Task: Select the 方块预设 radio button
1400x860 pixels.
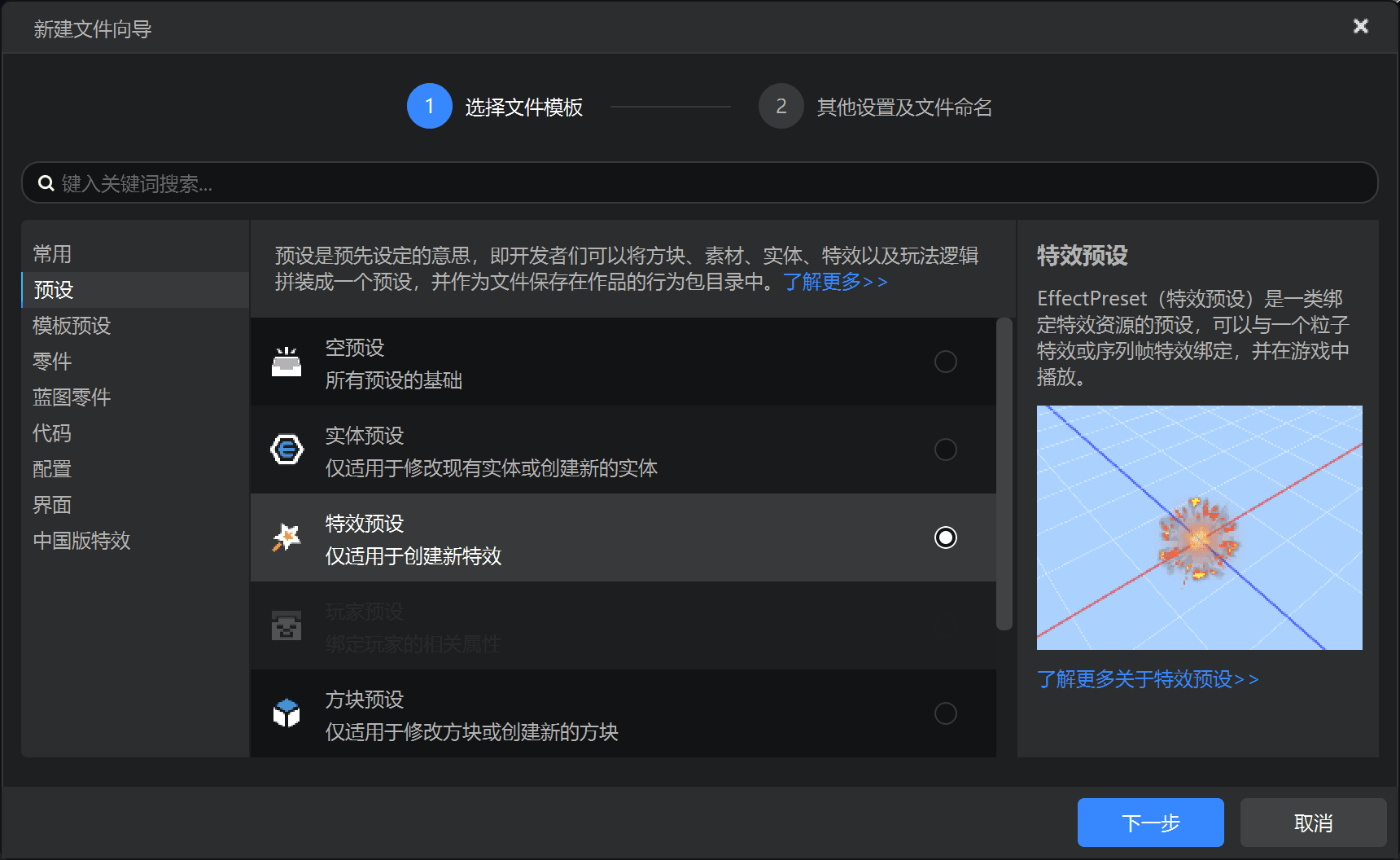Action: point(946,713)
